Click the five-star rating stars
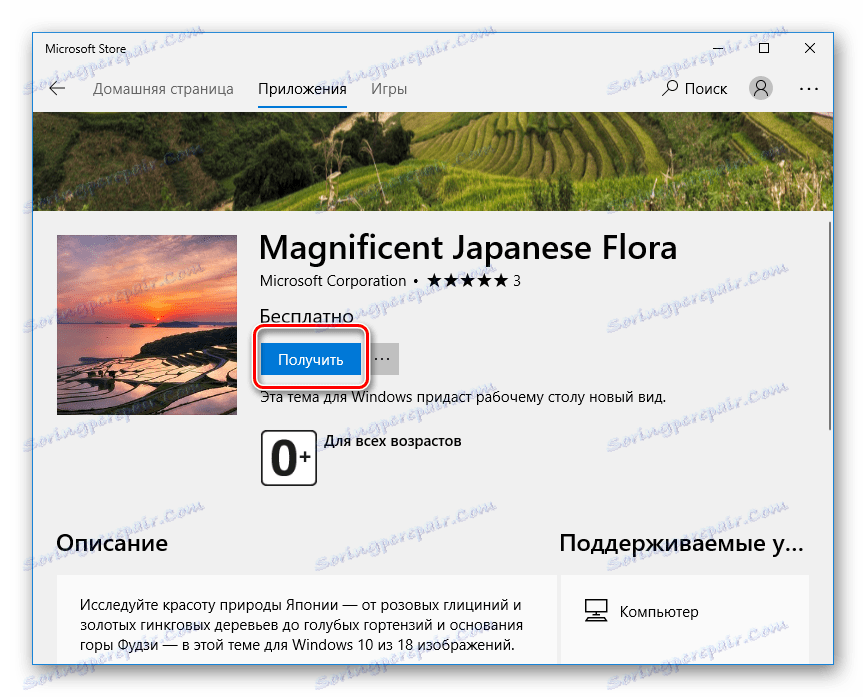Viewport: 866px width, 697px height. pos(467,281)
